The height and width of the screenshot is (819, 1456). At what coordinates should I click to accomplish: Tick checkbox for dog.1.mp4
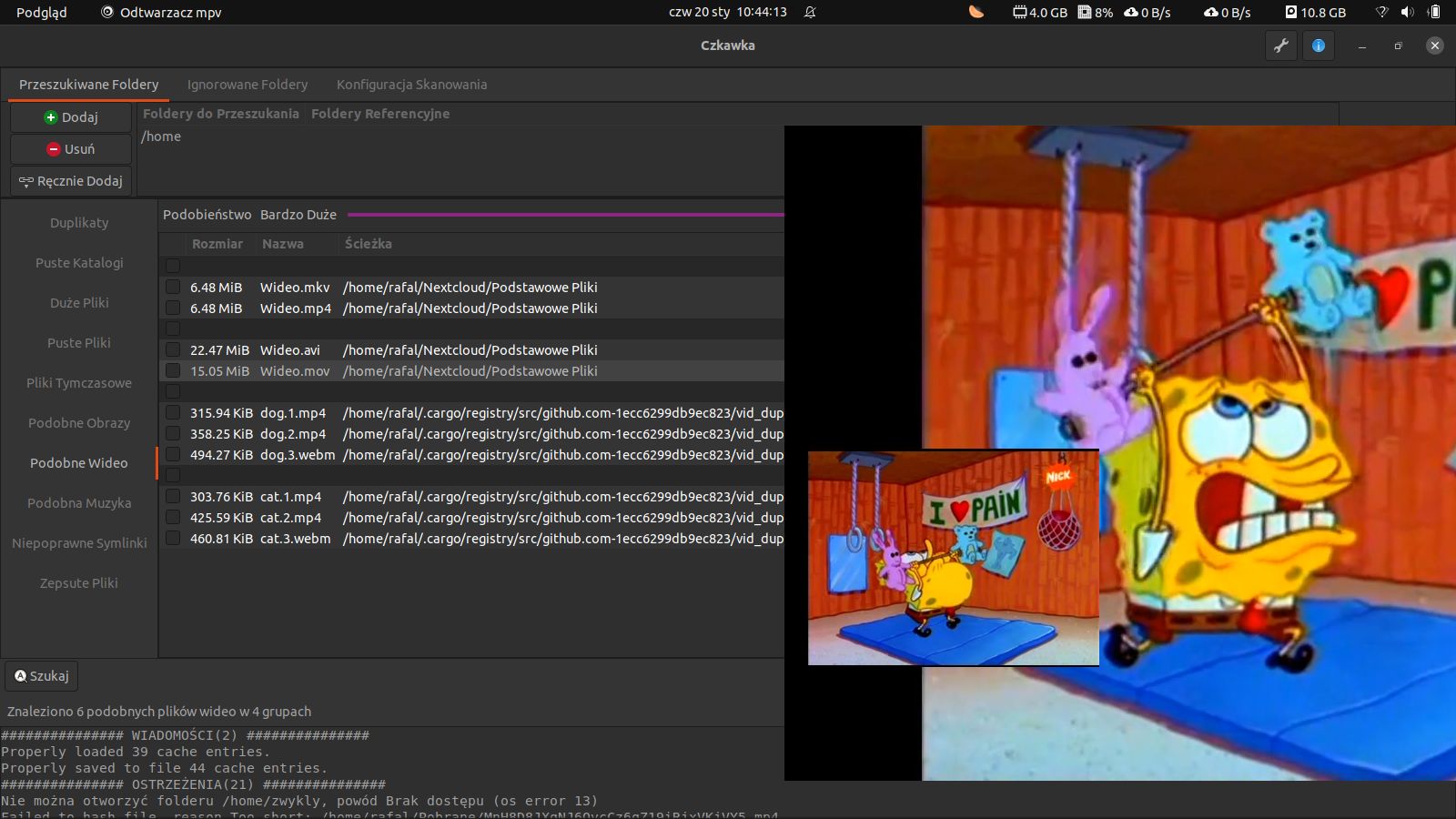pyautogui.click(x=173, y=412)
